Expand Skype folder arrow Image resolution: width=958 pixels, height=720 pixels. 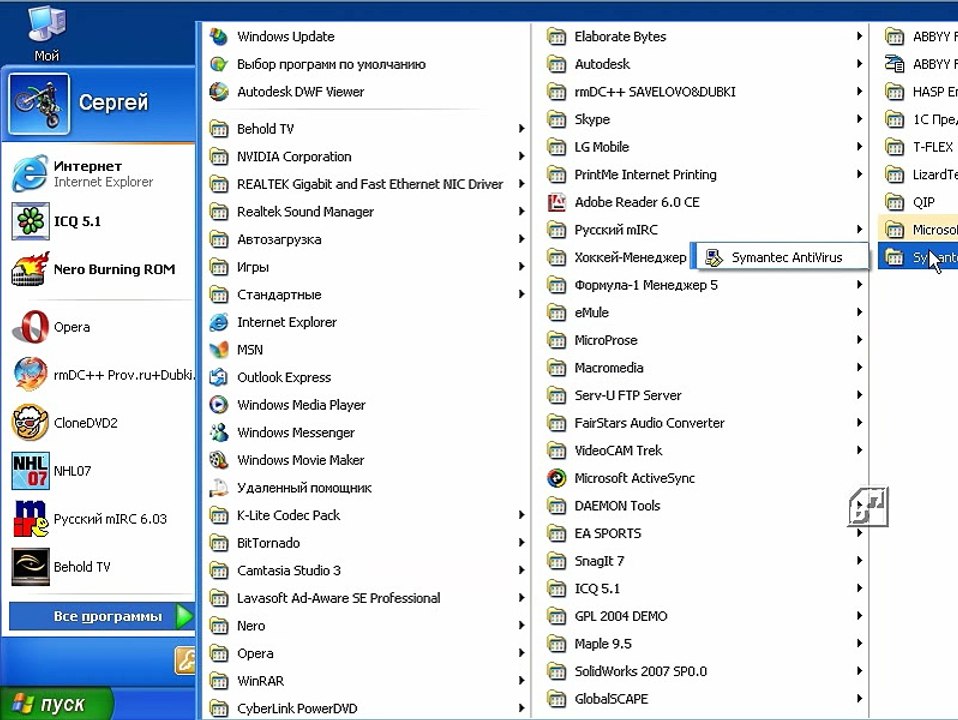click(859, 119)
